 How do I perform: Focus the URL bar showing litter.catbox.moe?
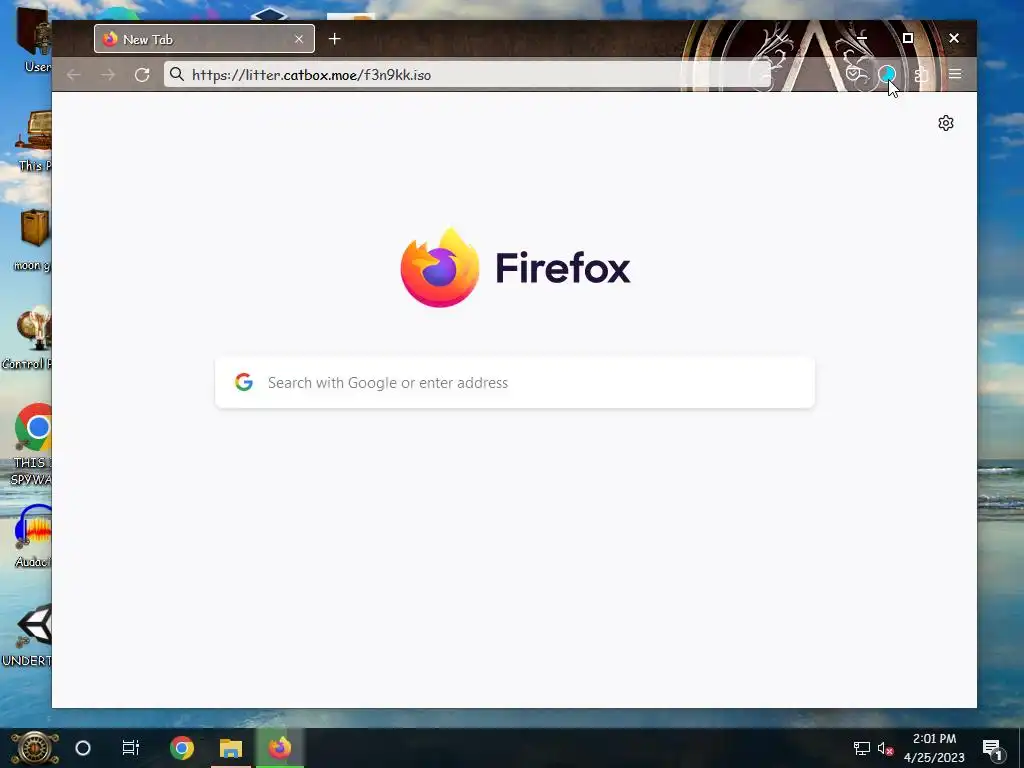468,74
